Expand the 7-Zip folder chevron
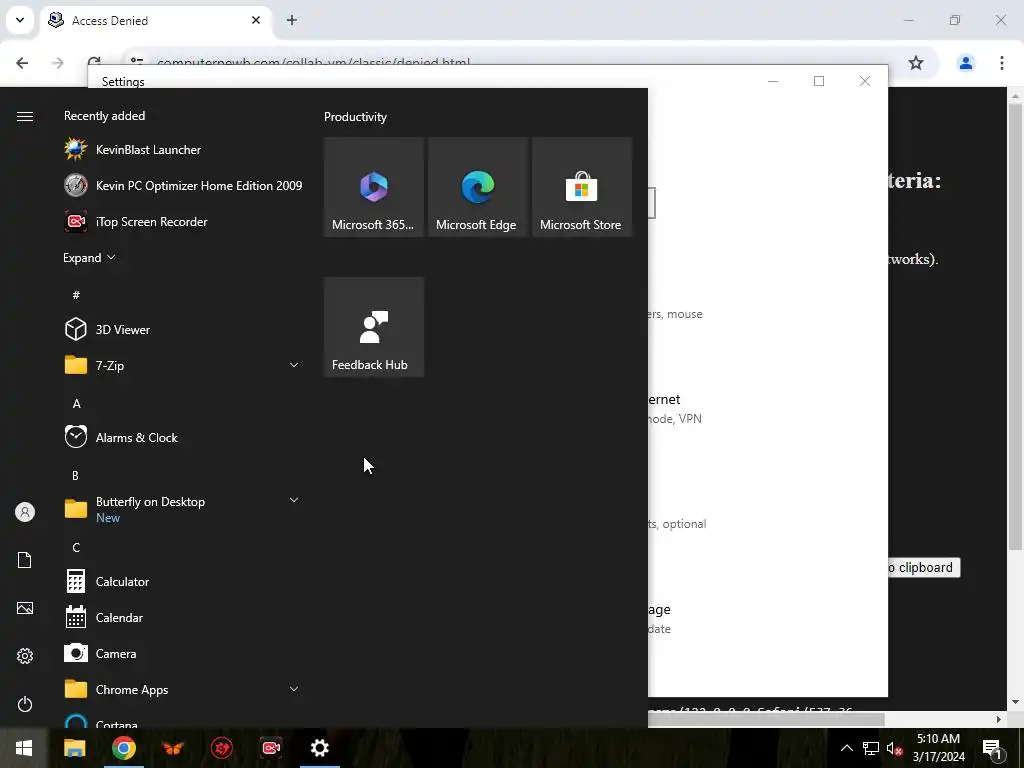Viewport: 1024px width, 768px height. click(294, 365)
